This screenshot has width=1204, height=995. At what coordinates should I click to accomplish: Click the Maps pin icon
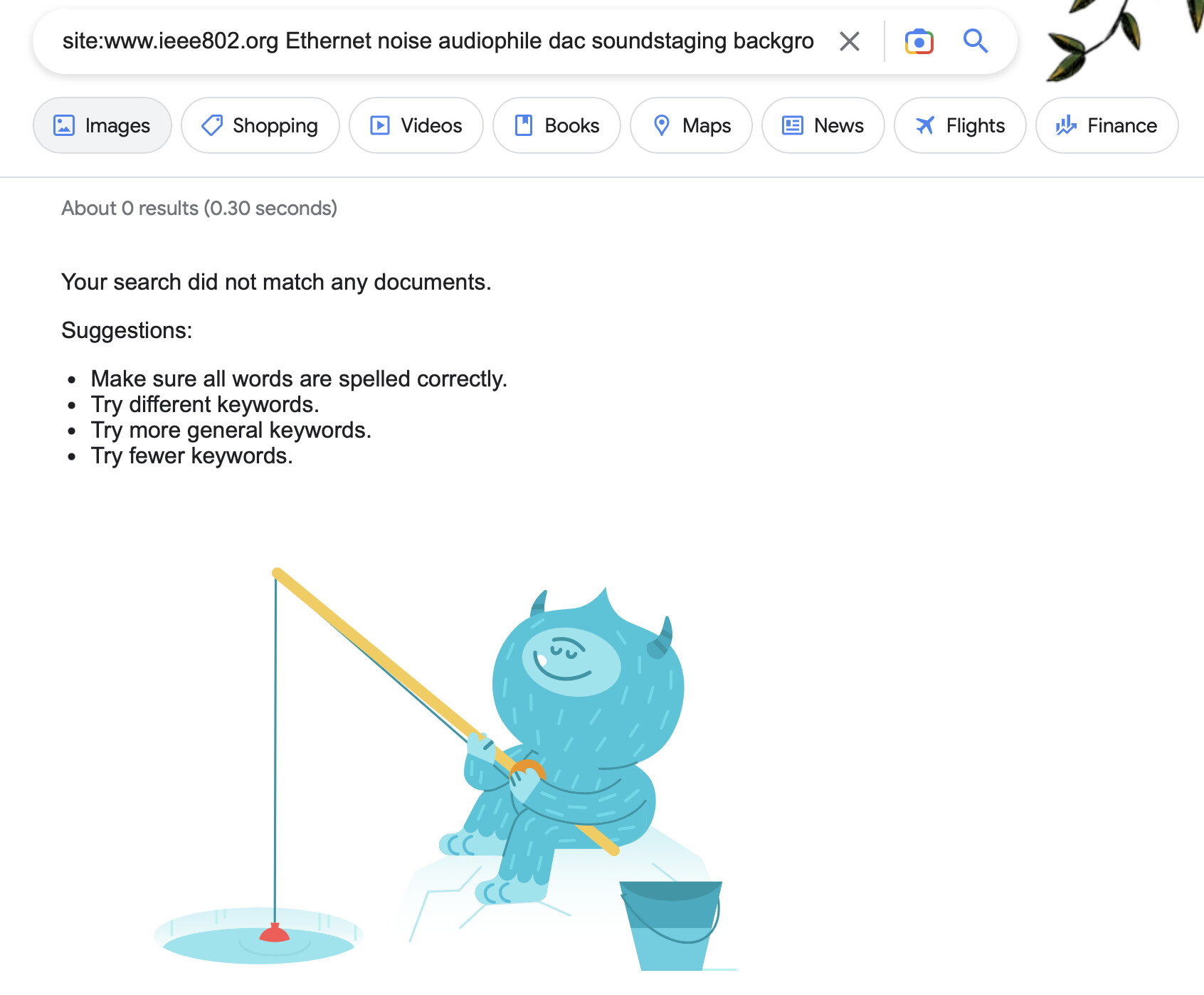(661, 125)
